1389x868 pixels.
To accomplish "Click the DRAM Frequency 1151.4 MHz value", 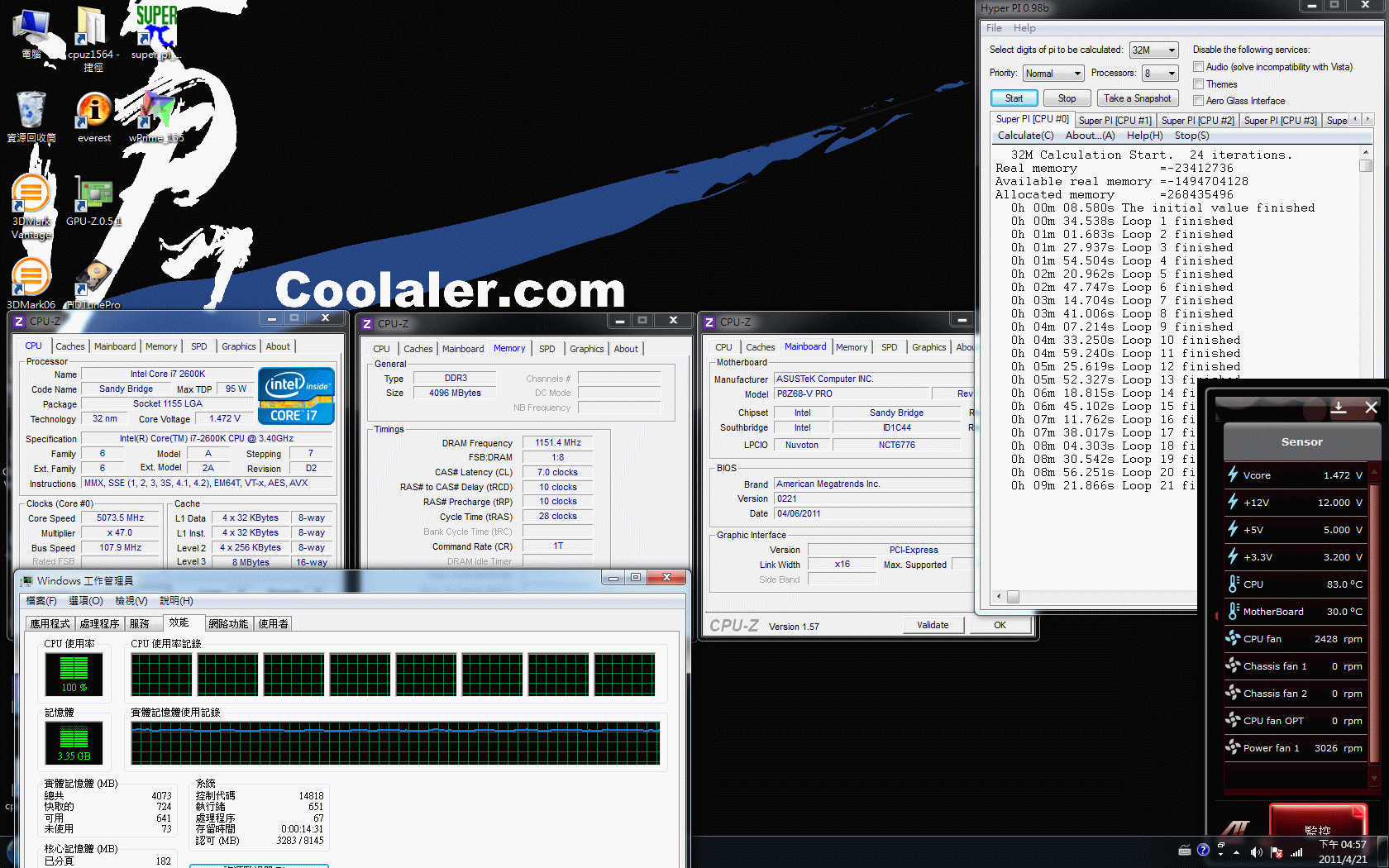I will (x=558, y=442).
